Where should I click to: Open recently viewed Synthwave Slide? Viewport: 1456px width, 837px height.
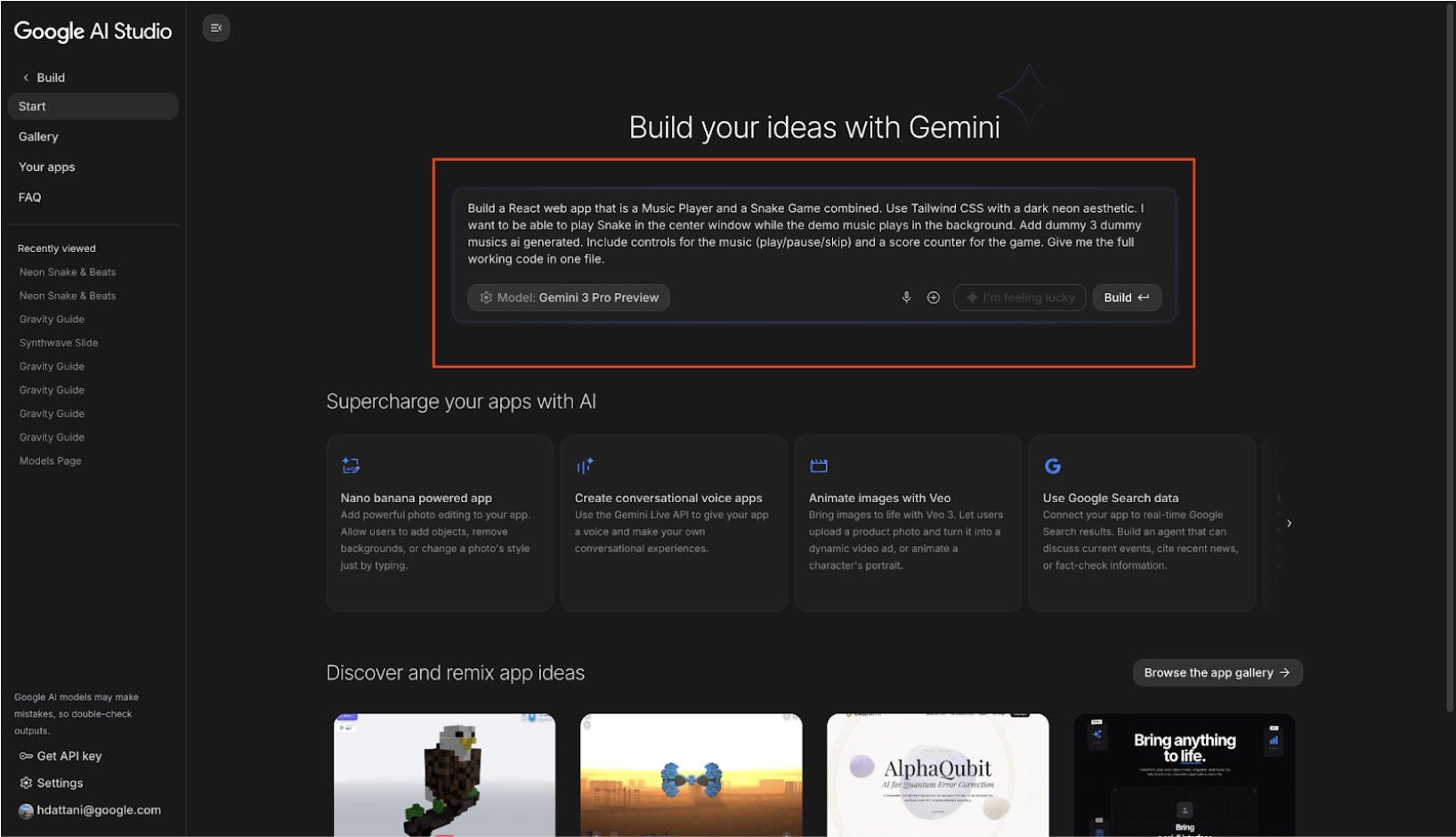(59, 343)
